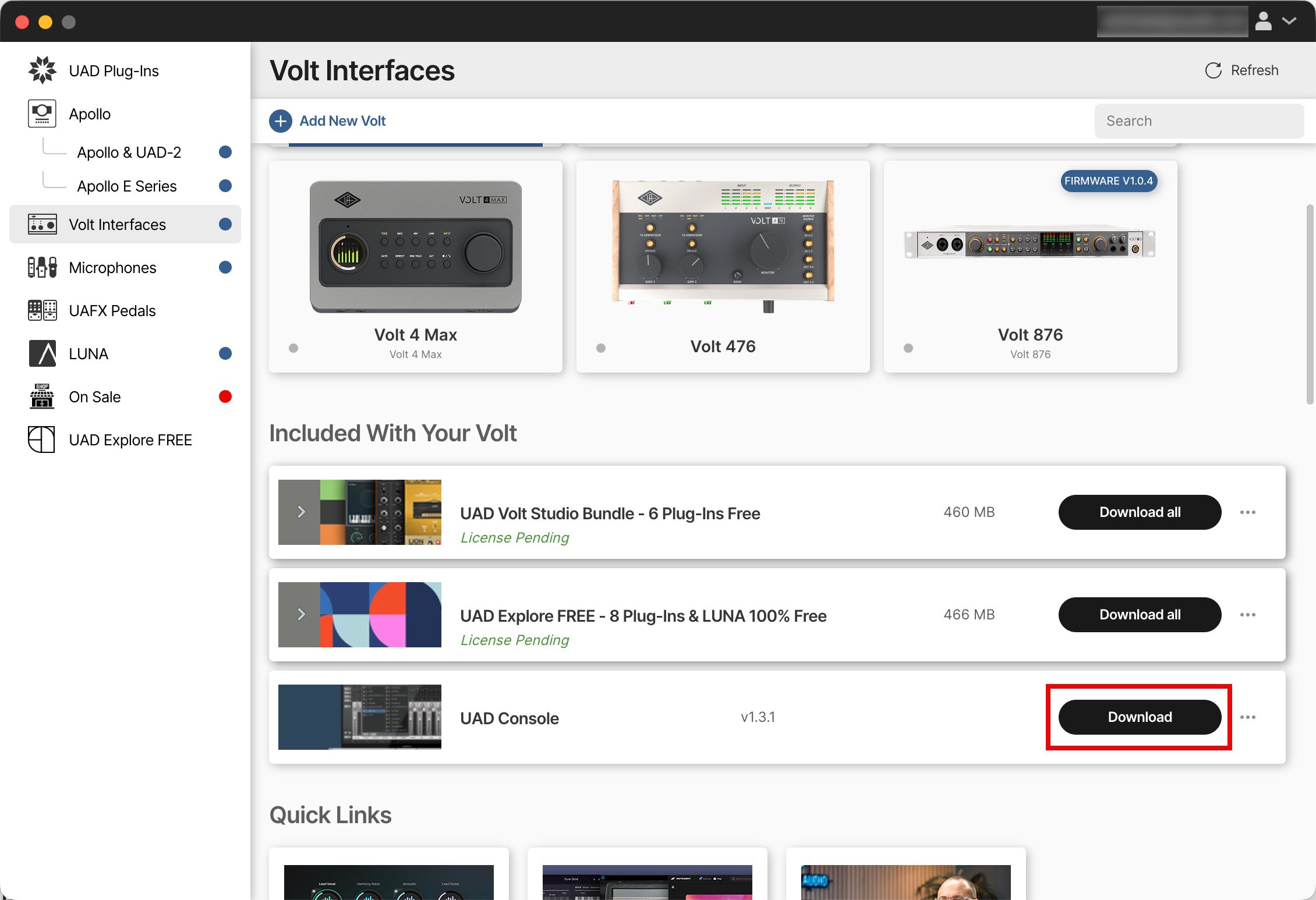The width and height of the screenshot is (1316, 900).
Task: Select Apollo & UAD-2 in sidebar
Action: pyautogui.click(x=129, y=153)
